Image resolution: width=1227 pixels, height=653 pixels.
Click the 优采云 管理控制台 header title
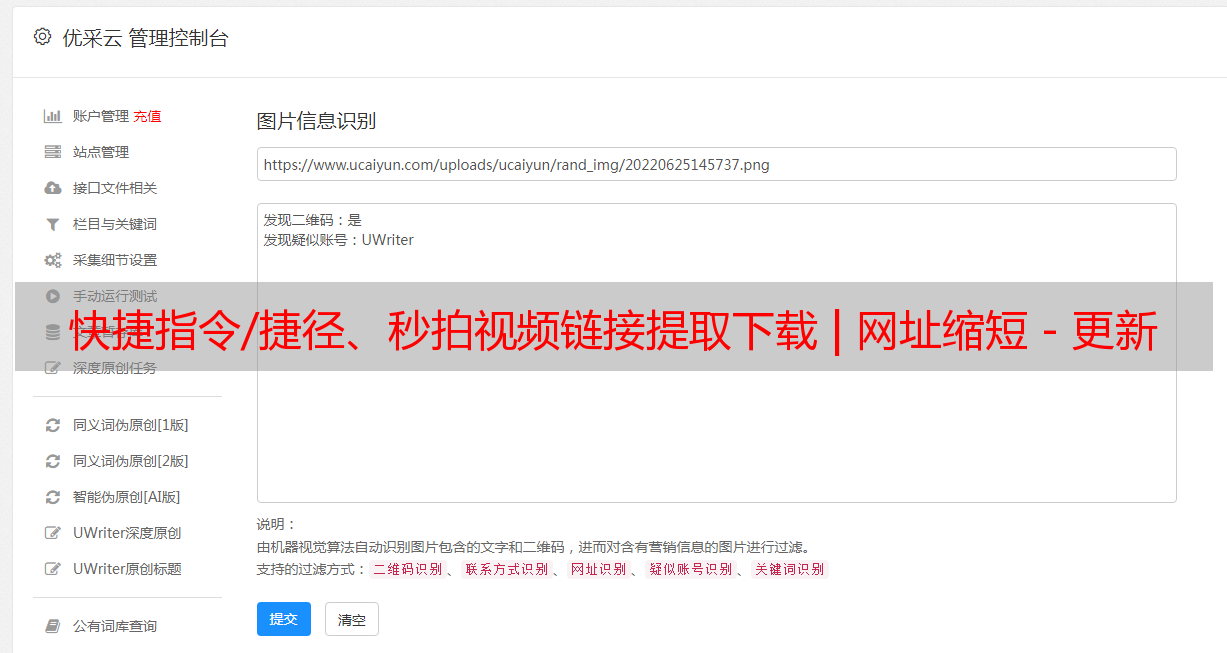click(145, 38)
